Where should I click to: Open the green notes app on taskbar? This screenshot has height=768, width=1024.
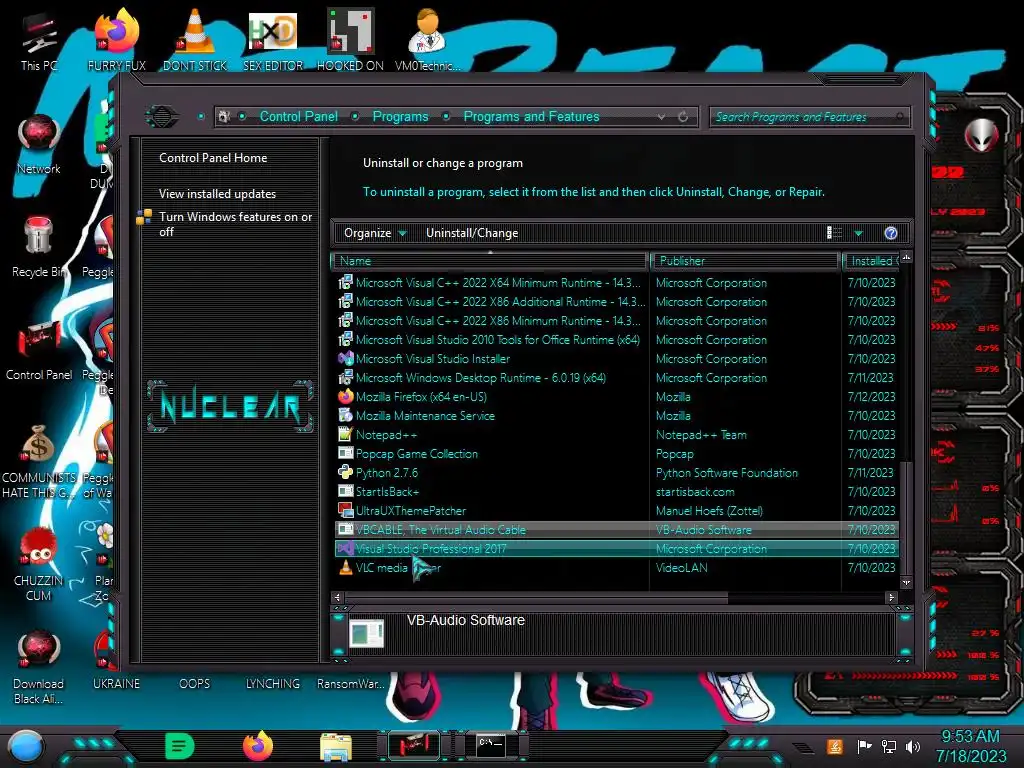179,746
